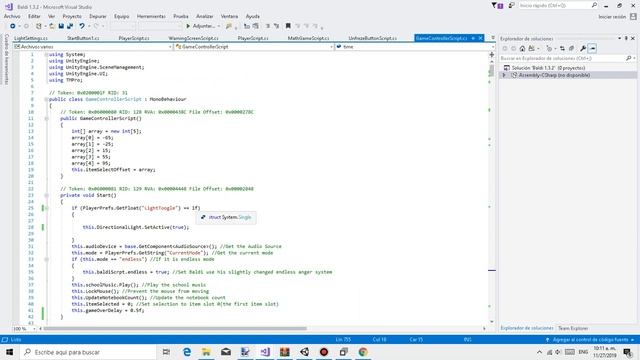The image size is (640, 360).
Task: Collapse the LightToggle if block outline
Action: coord(46,208)
